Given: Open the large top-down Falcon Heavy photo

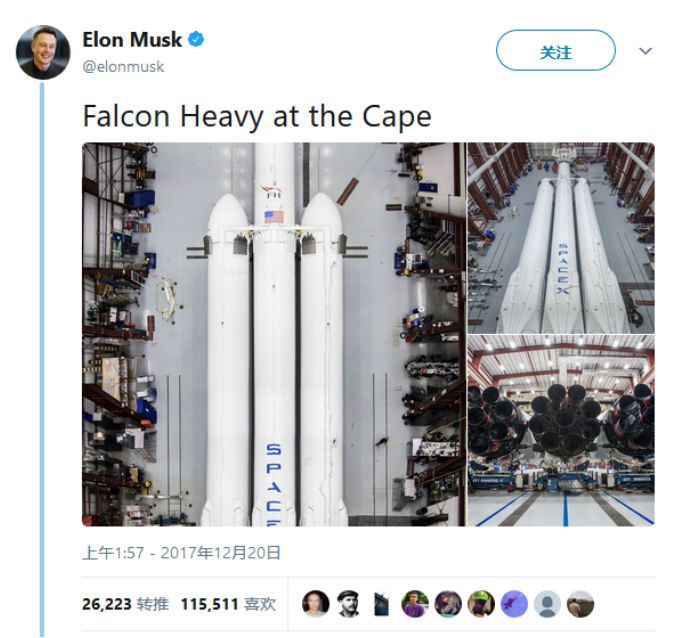Looking at the screenshot, I should coord(273,334).
